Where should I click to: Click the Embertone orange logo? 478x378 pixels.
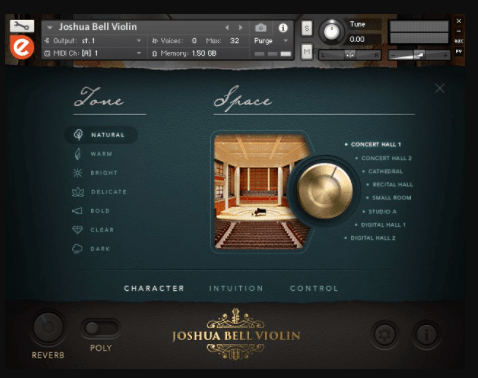pos(22,47)
